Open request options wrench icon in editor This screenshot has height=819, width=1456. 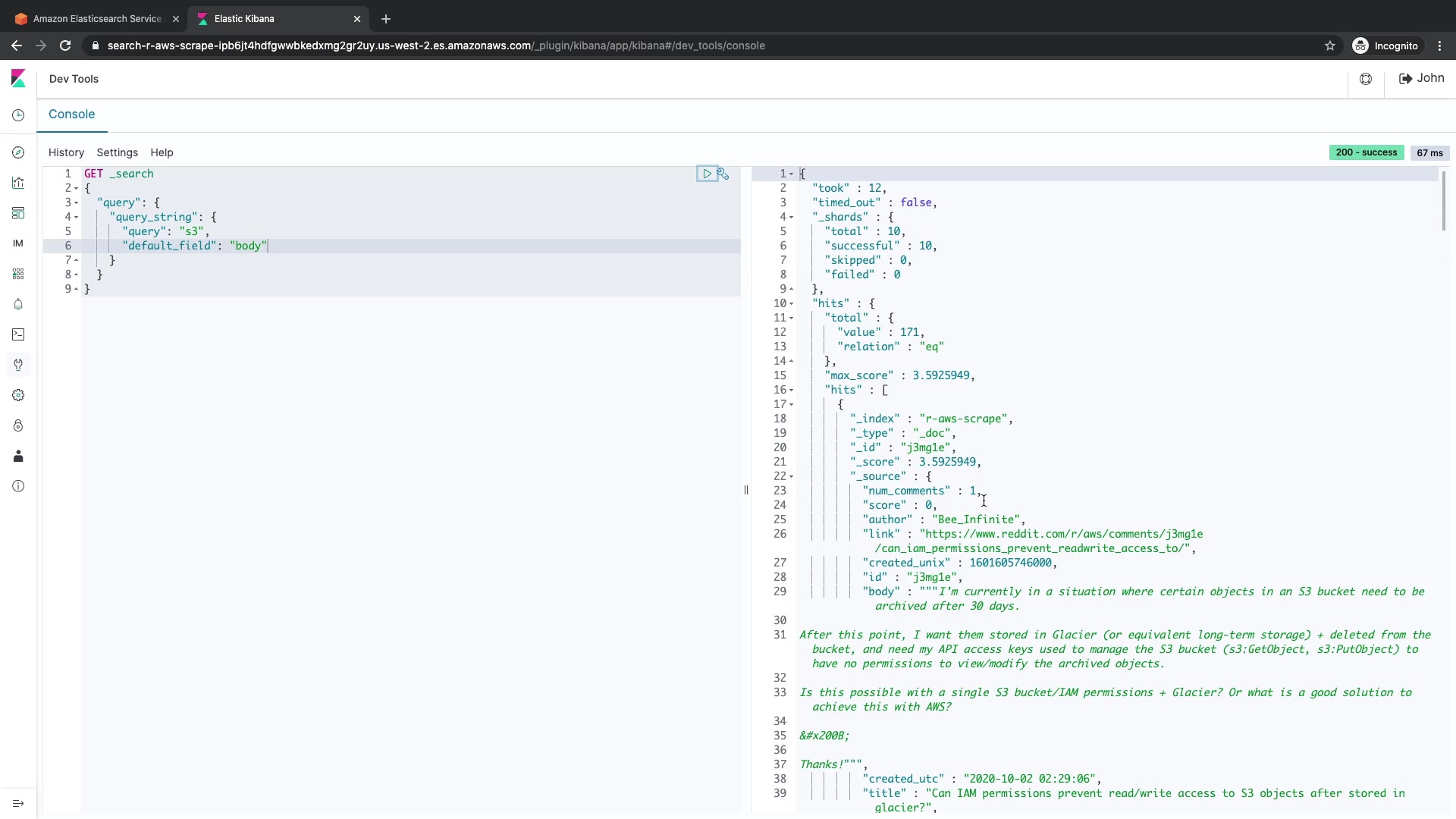tap(723, 174)
